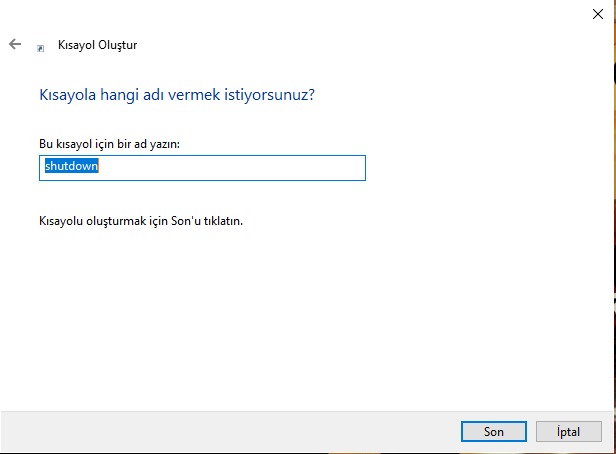Click the heading "Kısayola hangi adı vermek istiyorsunuz?"
The image size is (616, 454).
[x=177, y=95]
